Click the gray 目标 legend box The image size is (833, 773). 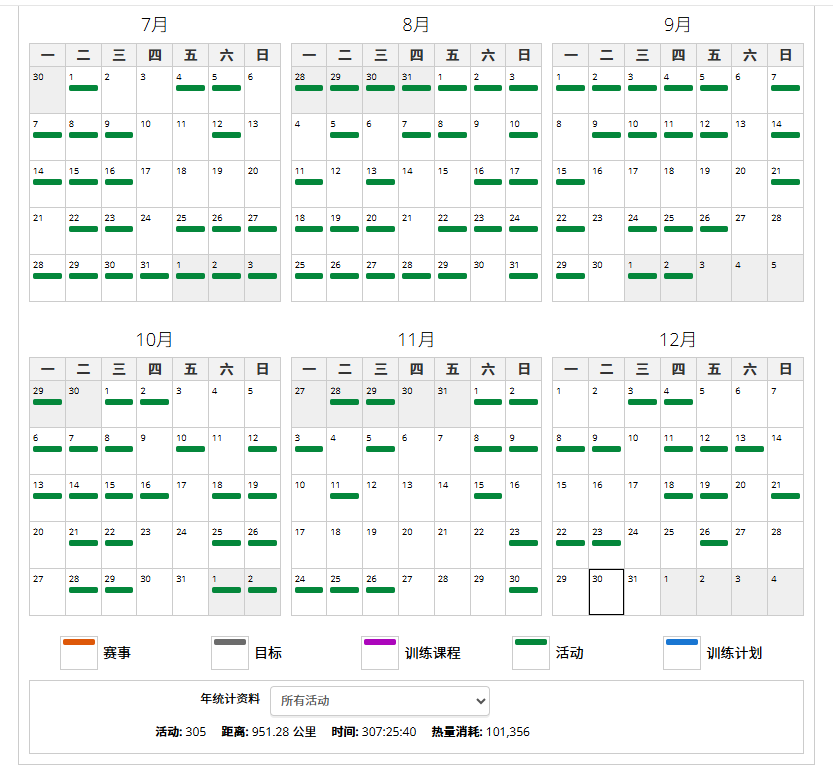[x=229, y=652]
